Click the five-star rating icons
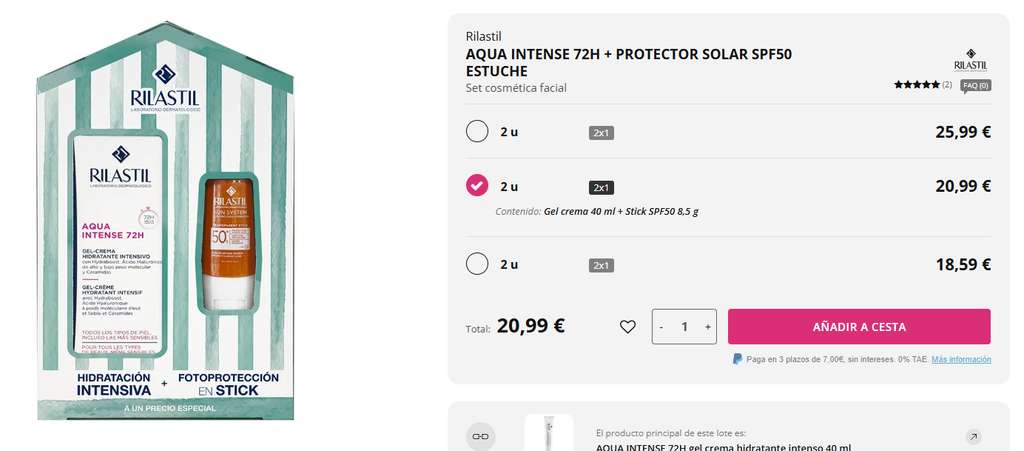This screenshot has width=1024, height=451. [x=917, y=85]
